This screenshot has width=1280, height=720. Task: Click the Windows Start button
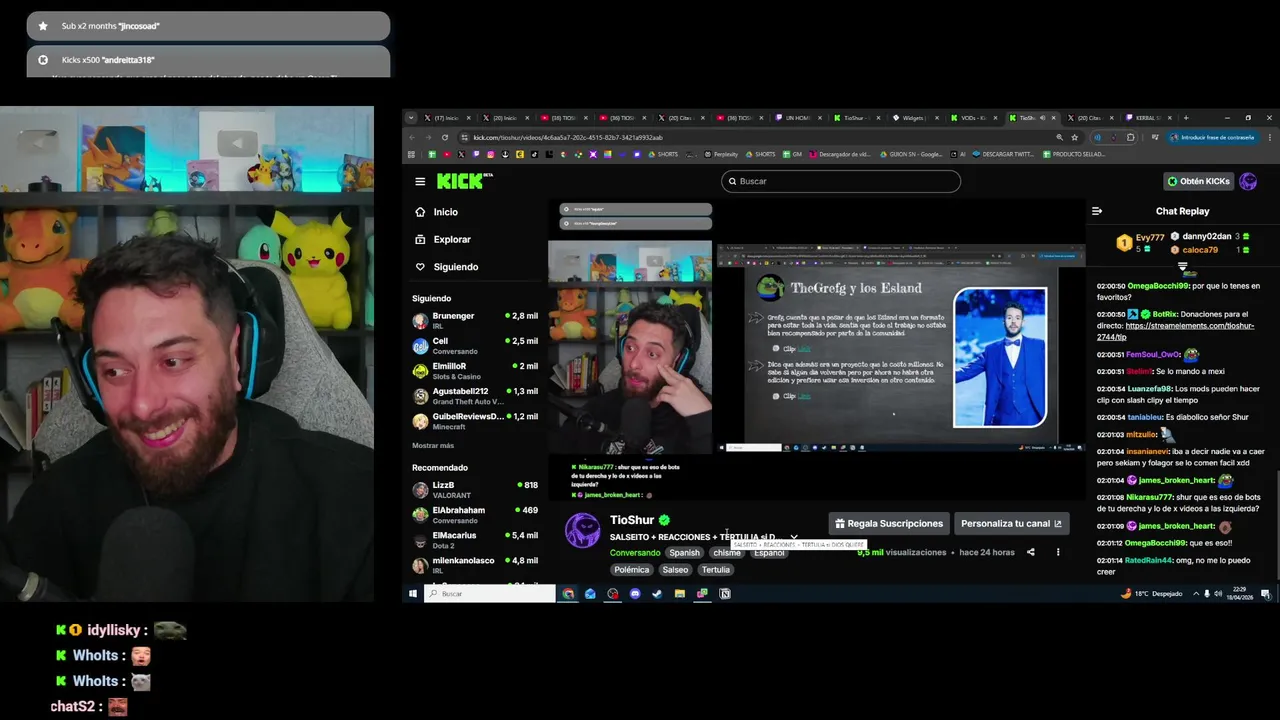coord(412,594)
